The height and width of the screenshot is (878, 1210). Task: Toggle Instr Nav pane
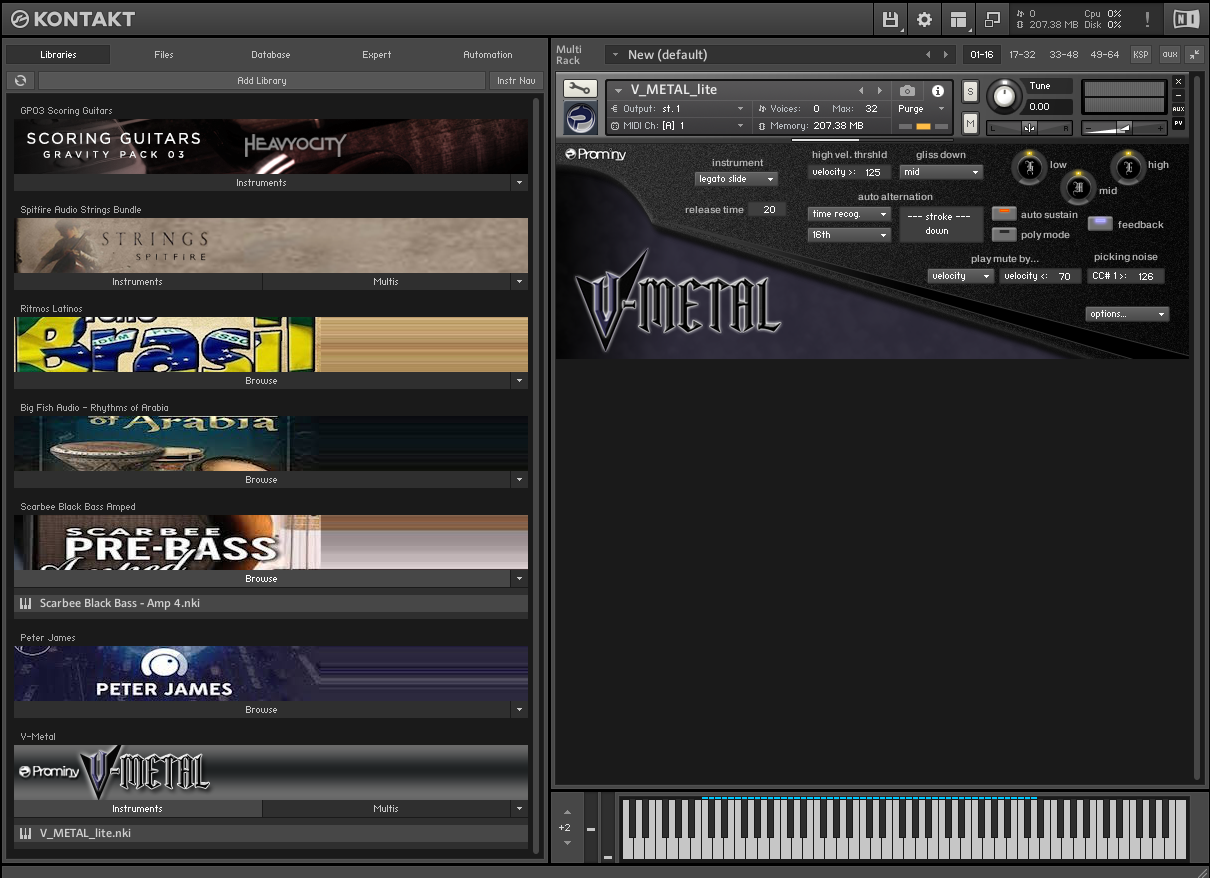coord(515,80)
